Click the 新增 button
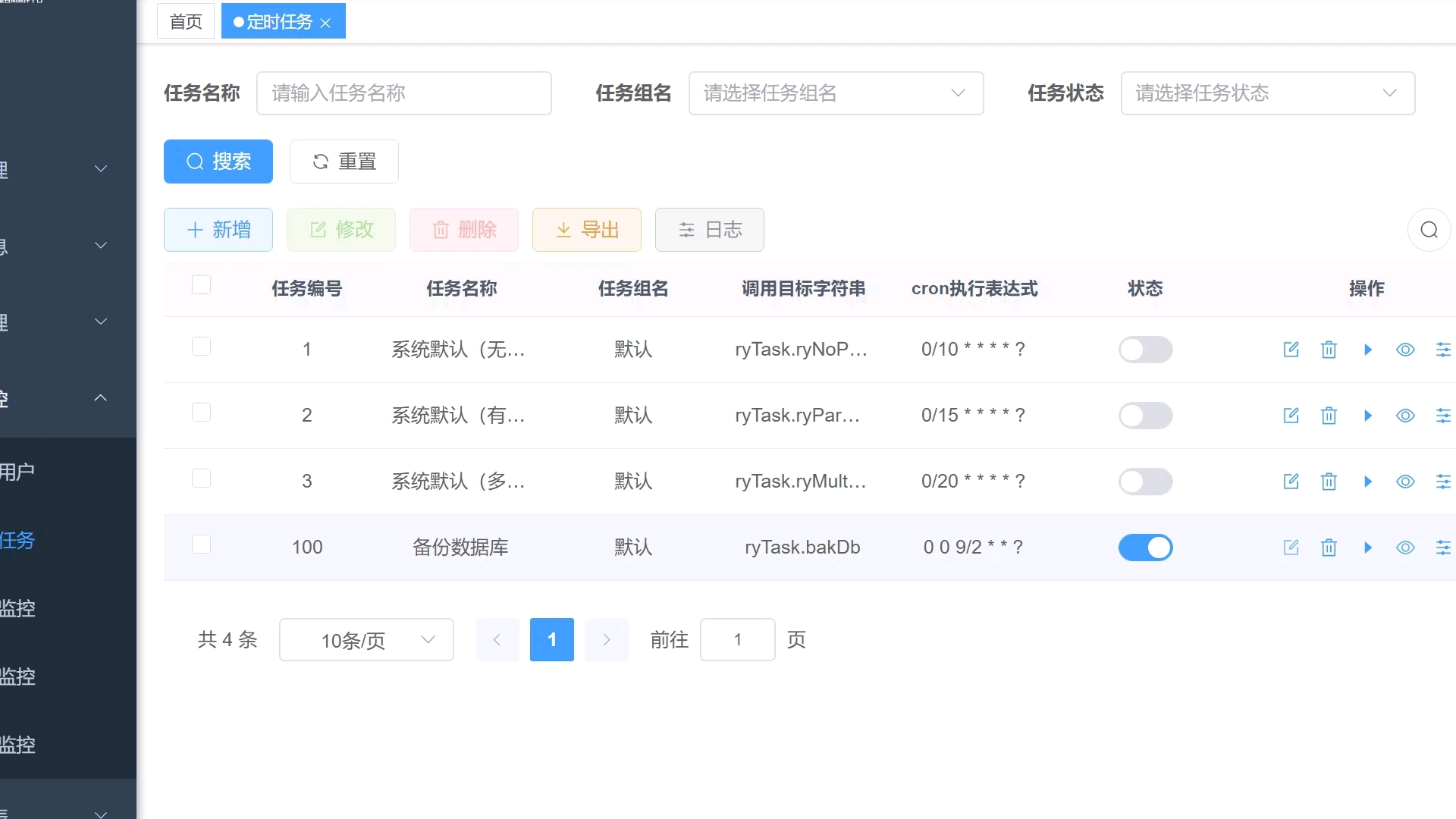 pos(218,230)
